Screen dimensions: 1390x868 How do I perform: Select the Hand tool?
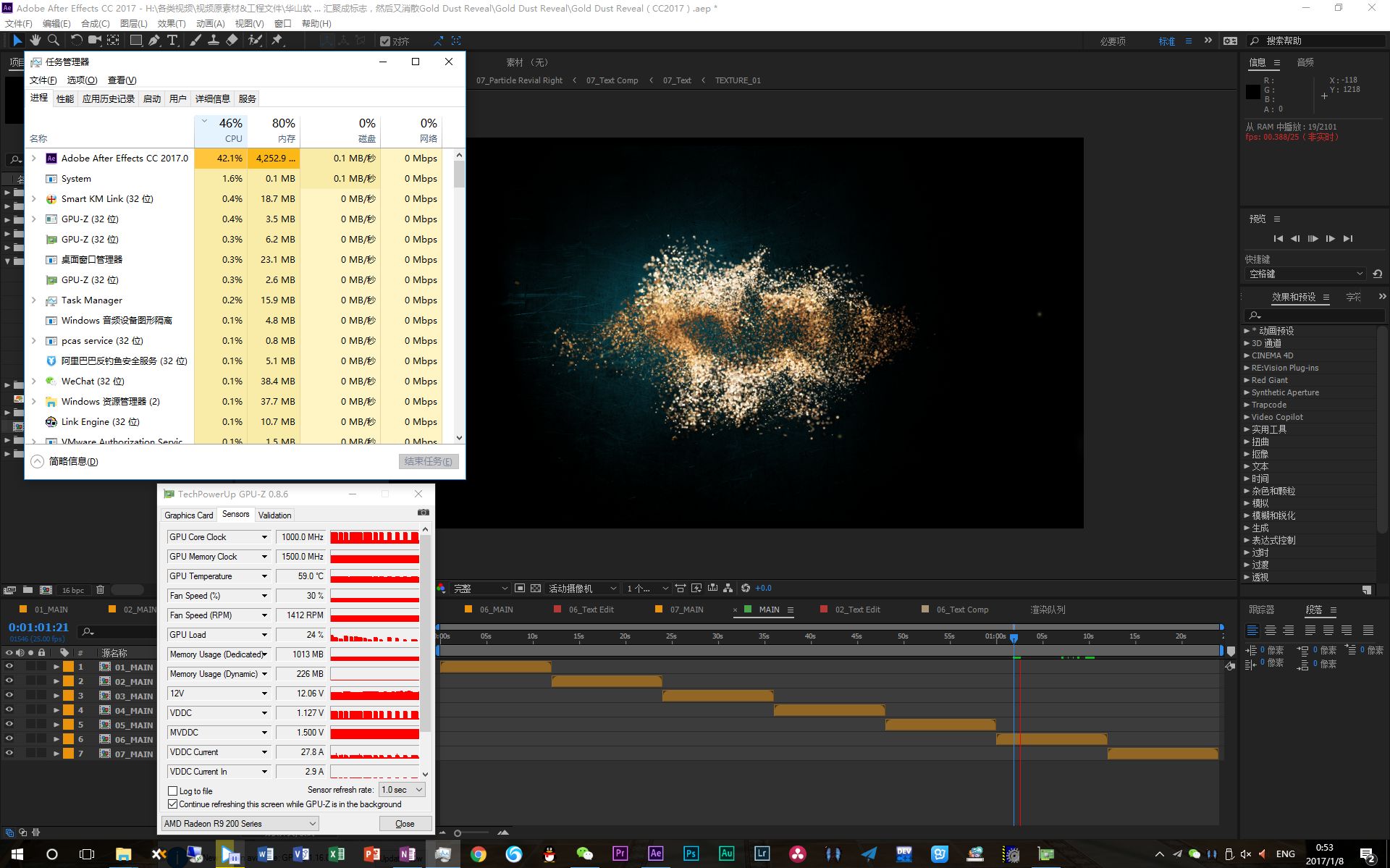35,41
